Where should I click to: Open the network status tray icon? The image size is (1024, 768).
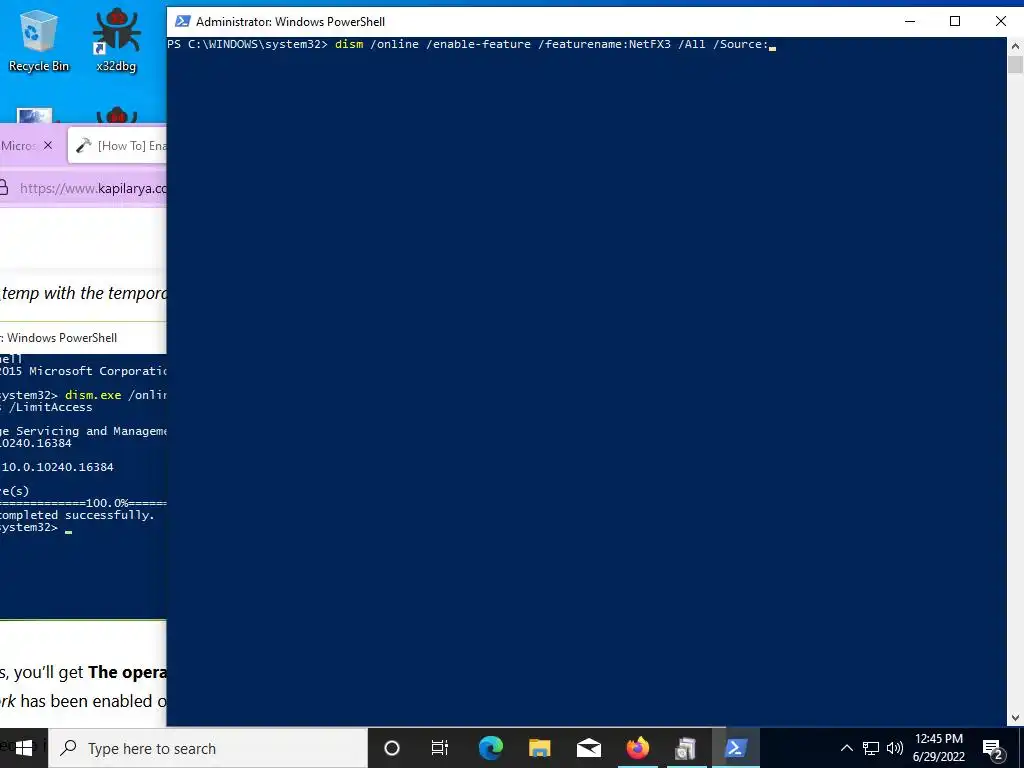[x=871, y=748]
